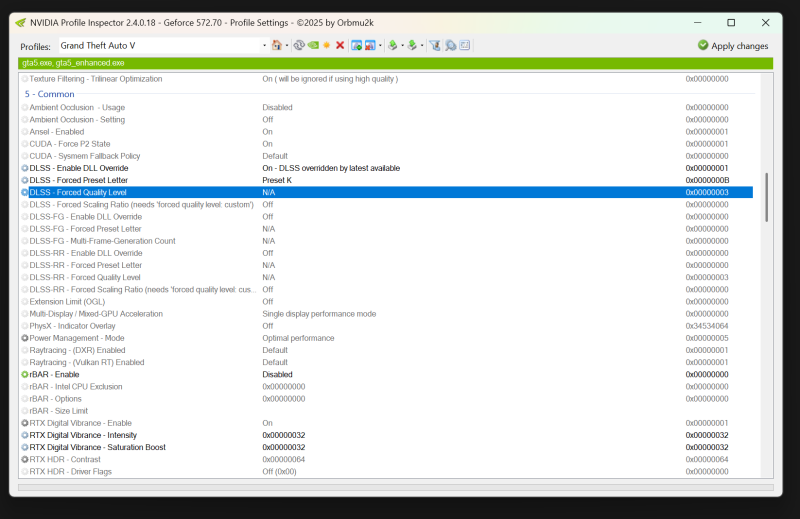Select 'Raytracing - (DXR) Enabled' row
Viewport: 800px width, 519px height.
coord(387,350)
